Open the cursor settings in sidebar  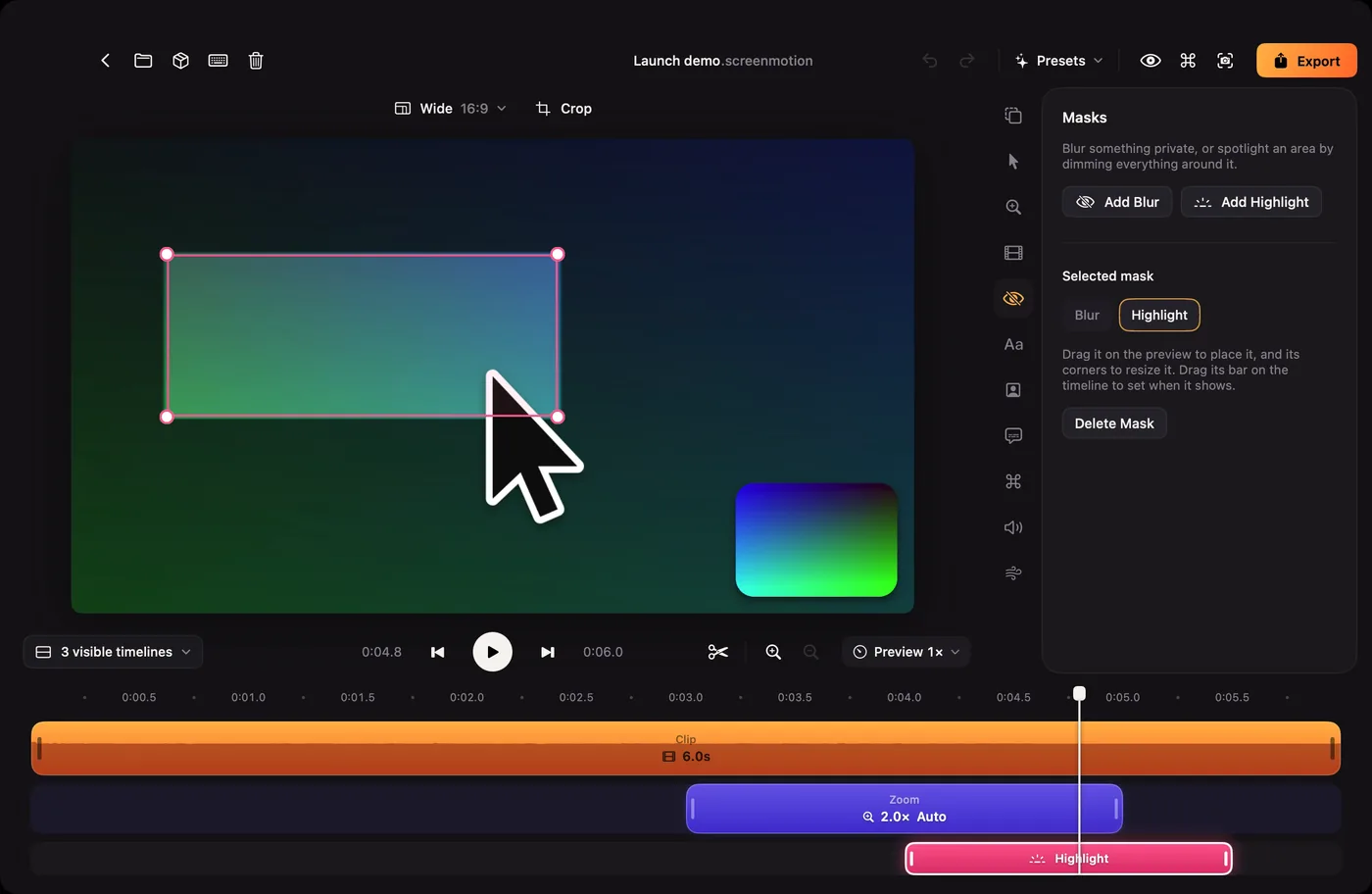coord(1013,162)
